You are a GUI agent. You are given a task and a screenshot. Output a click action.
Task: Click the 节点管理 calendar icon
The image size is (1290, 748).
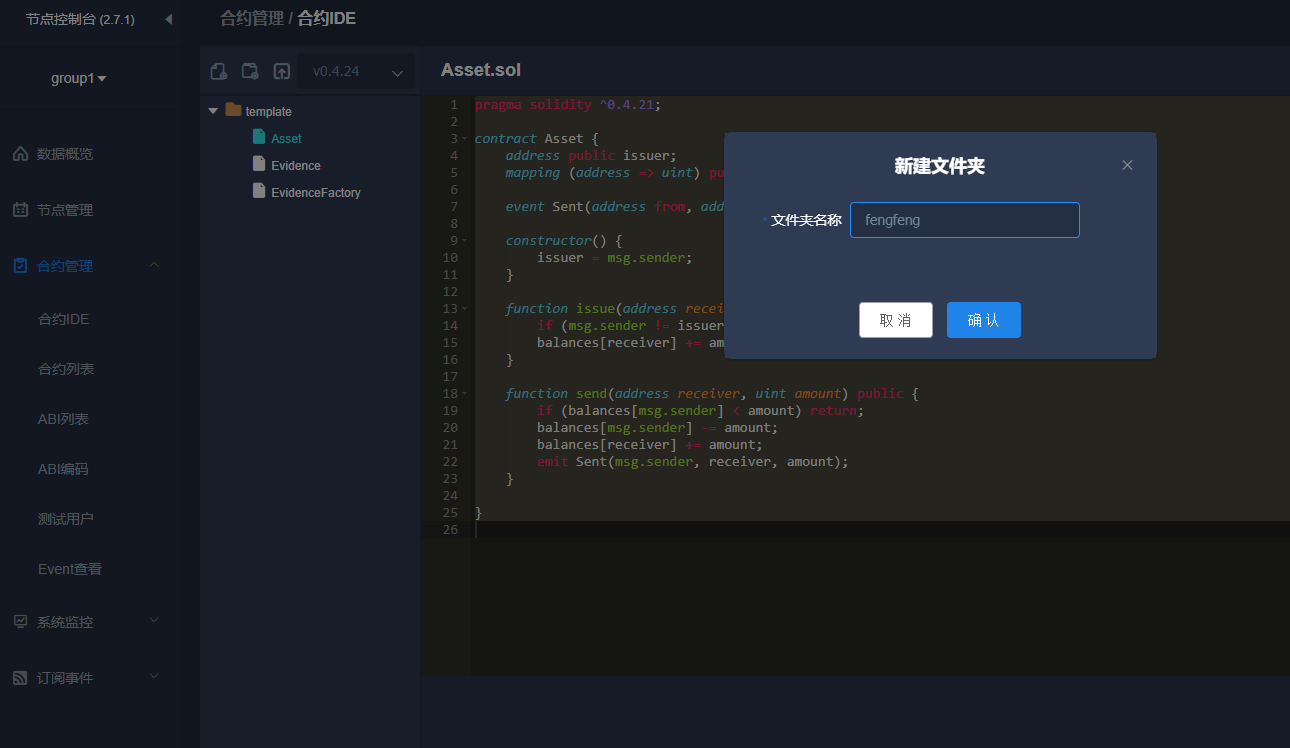pyautogui.click(x=20, y=210)
